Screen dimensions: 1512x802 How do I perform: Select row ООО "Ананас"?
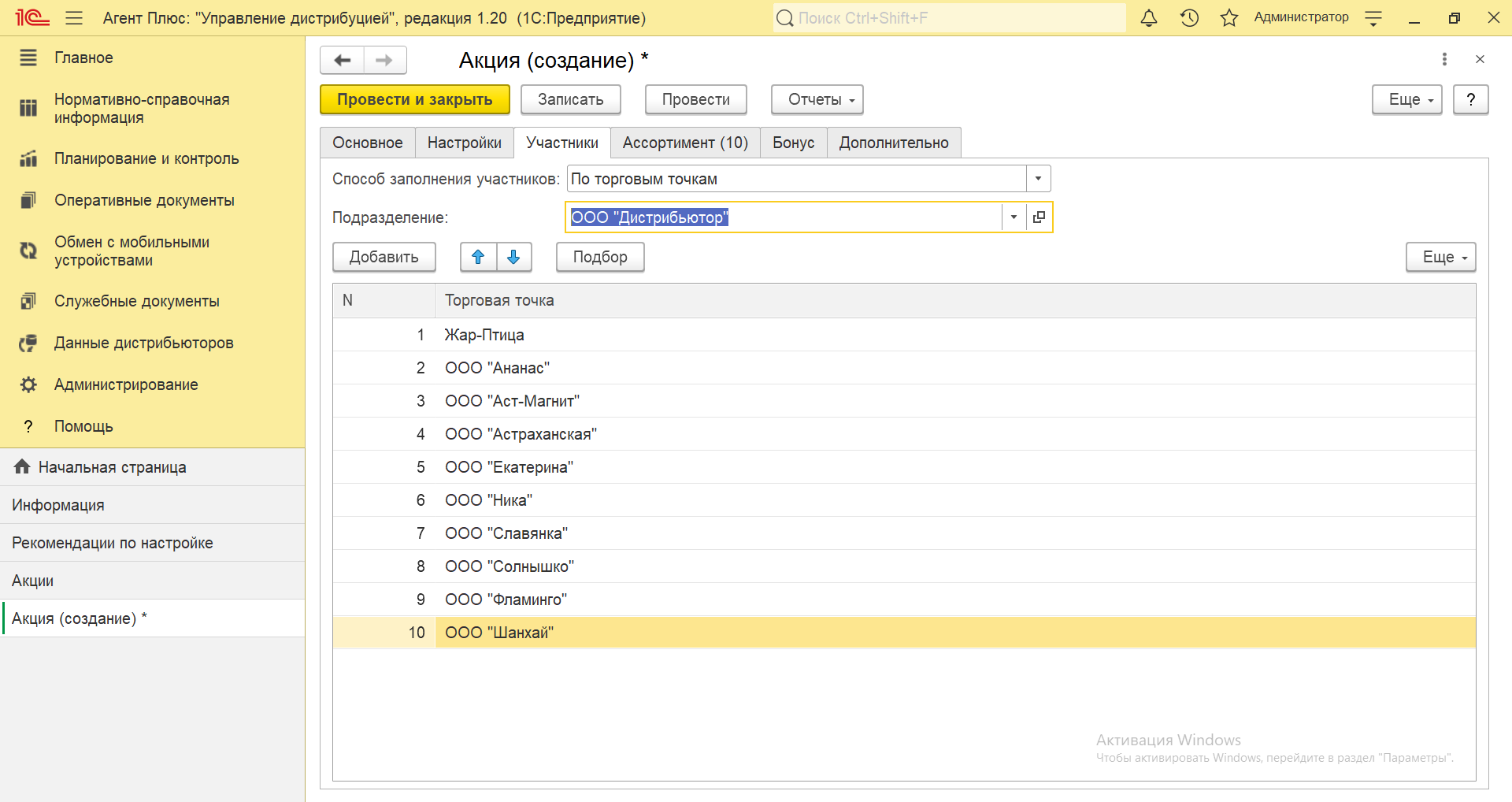(904, 368)
